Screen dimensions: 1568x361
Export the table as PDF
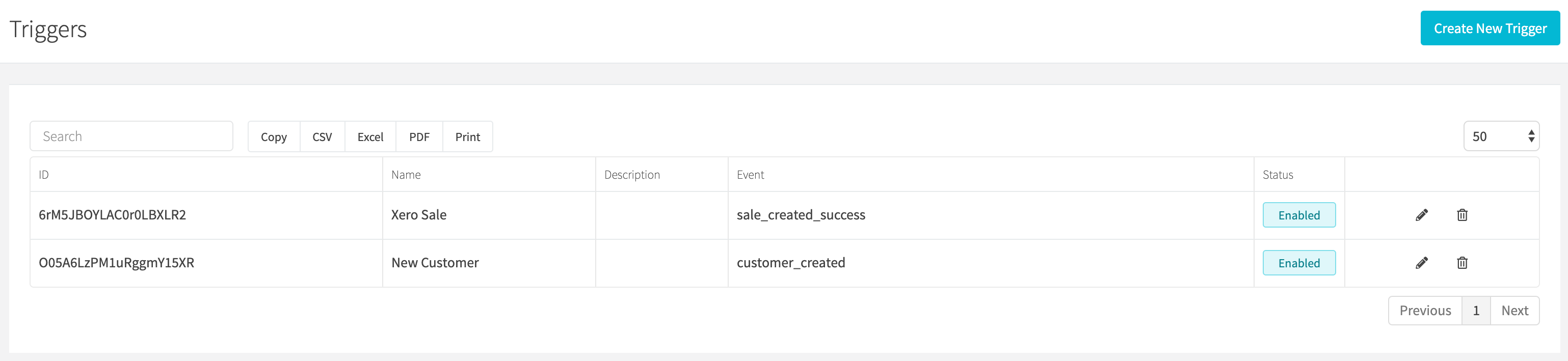pos(419,137)
